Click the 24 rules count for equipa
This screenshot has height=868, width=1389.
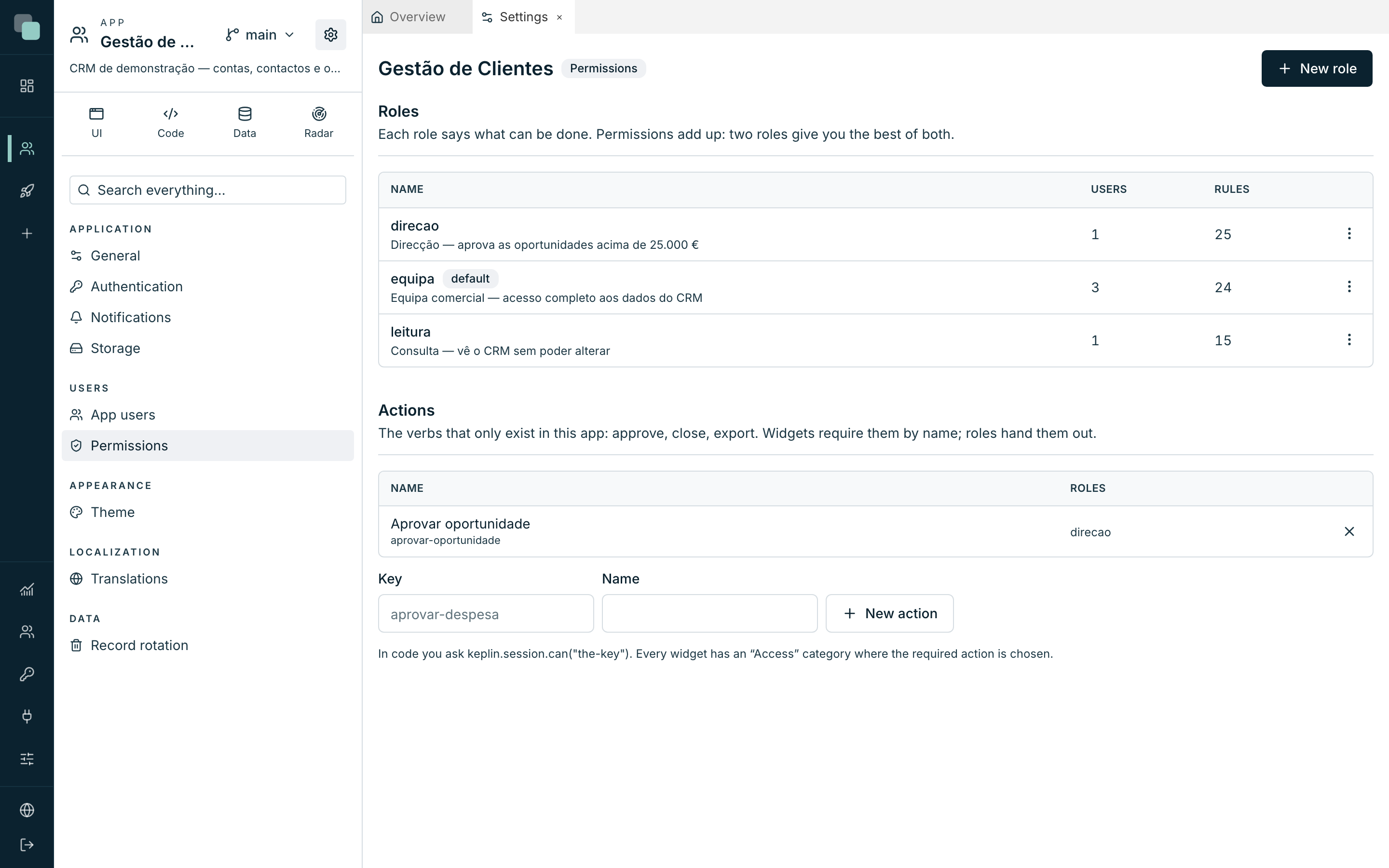tap(1223, 287)
